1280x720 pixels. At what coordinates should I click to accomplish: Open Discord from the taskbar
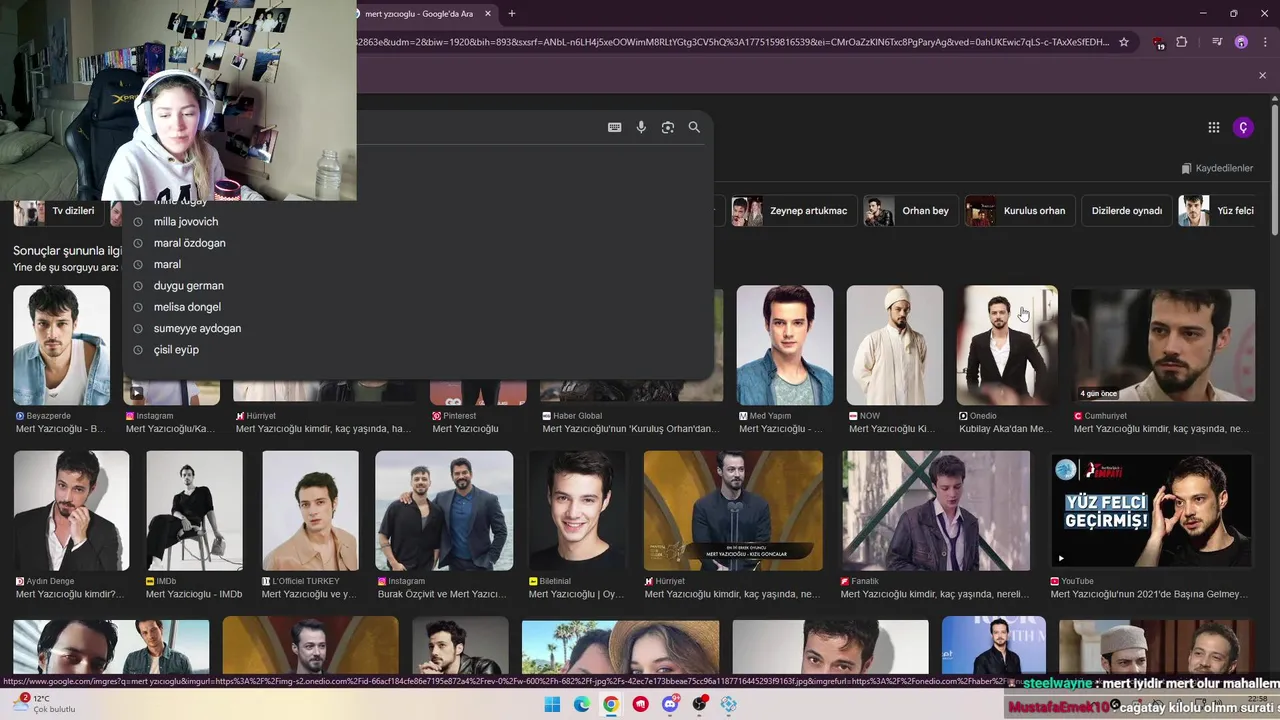[670, 704]
